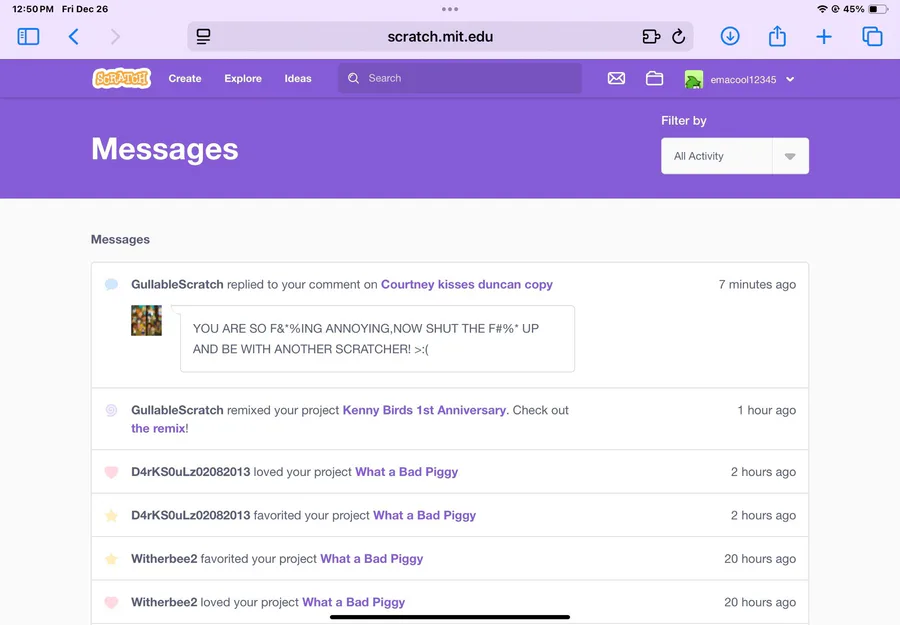Open What a Bad Piggy in Witherbee2 favorited row
The image size is (900, 625).
[x=371, y=558]
